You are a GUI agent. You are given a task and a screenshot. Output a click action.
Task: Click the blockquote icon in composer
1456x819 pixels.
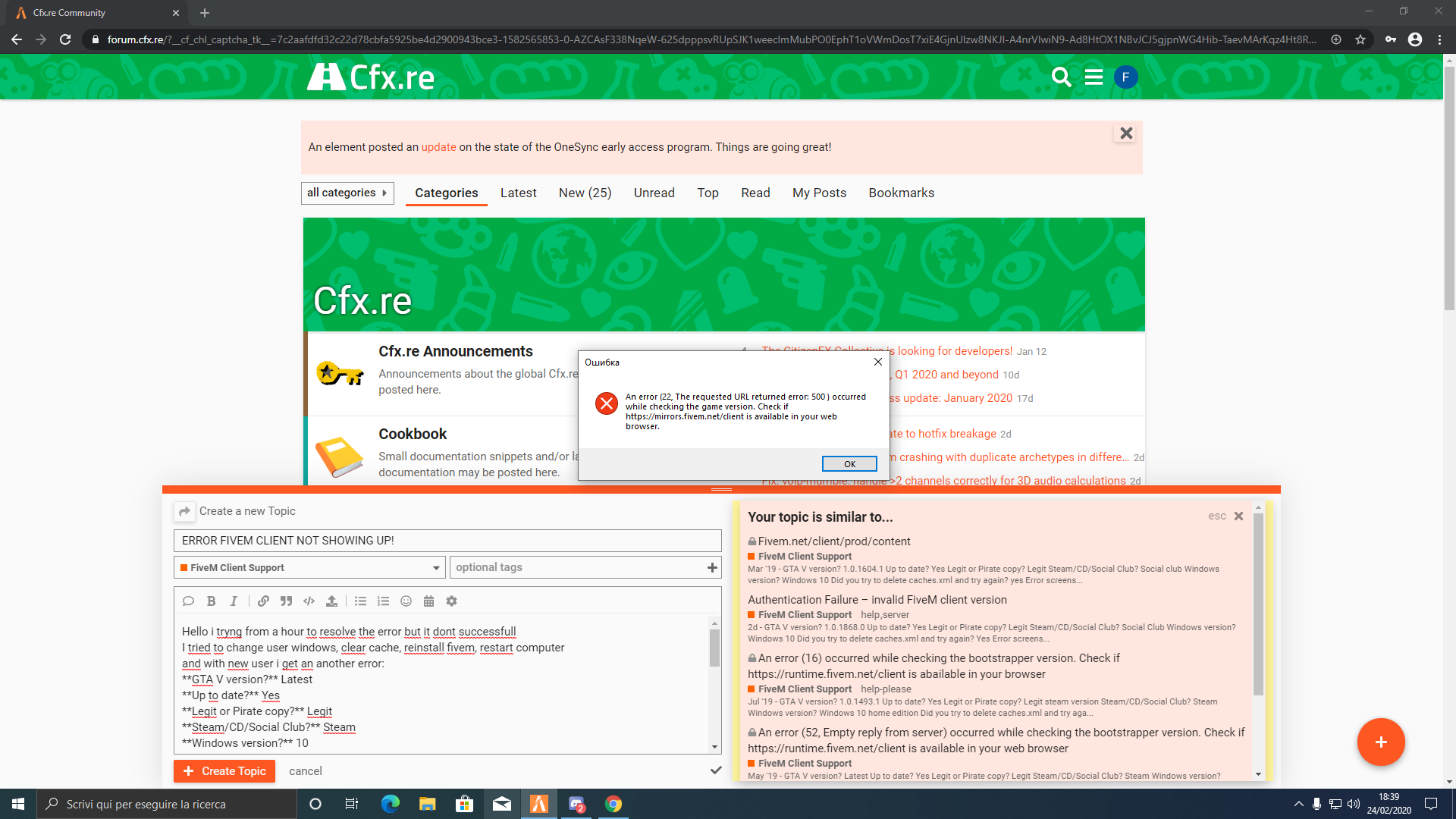(286, 601)
